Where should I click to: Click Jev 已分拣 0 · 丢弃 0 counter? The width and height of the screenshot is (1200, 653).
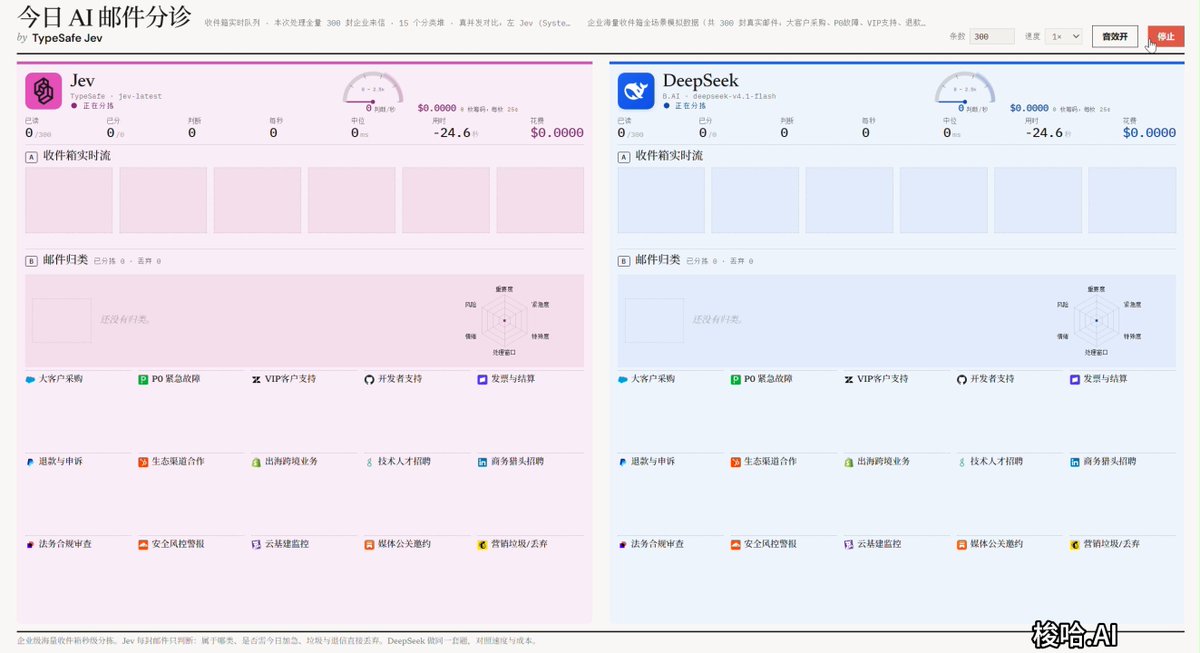coord(127,261)
